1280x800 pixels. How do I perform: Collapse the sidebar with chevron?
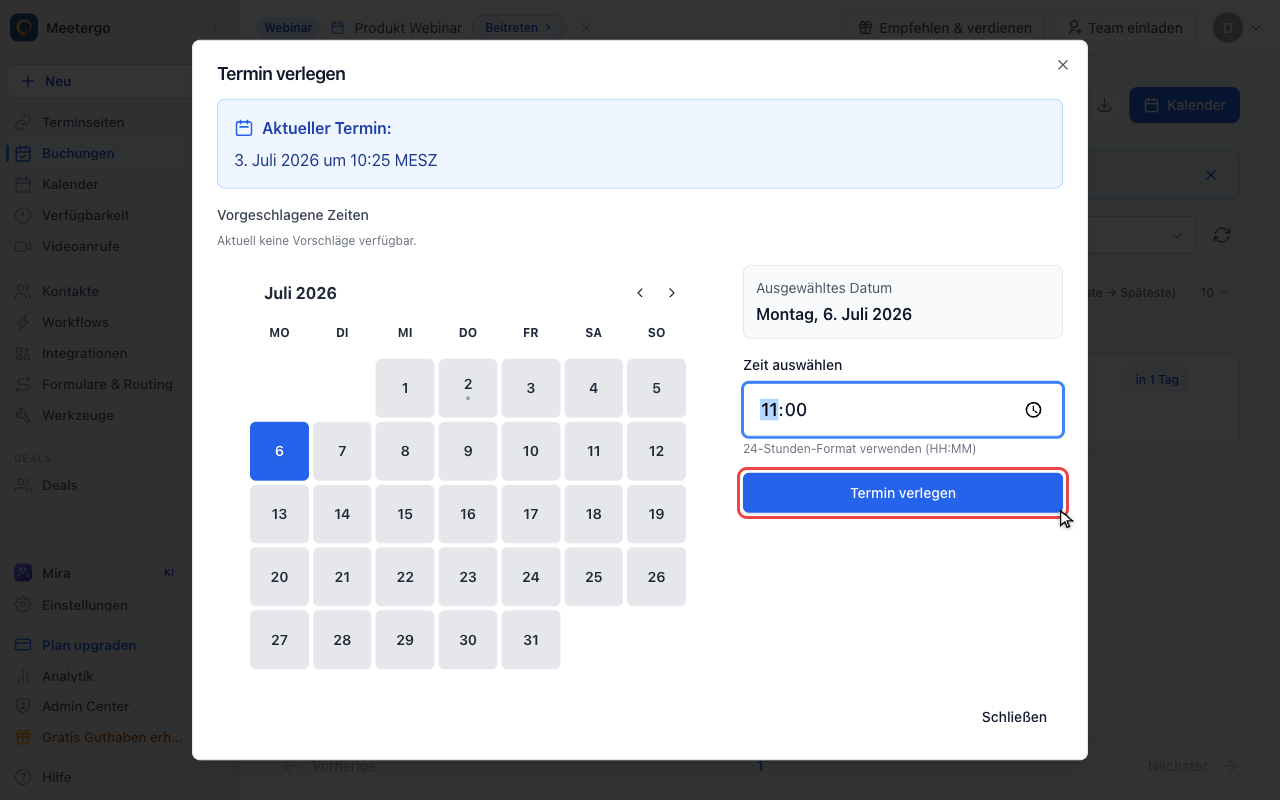point(214,28)
